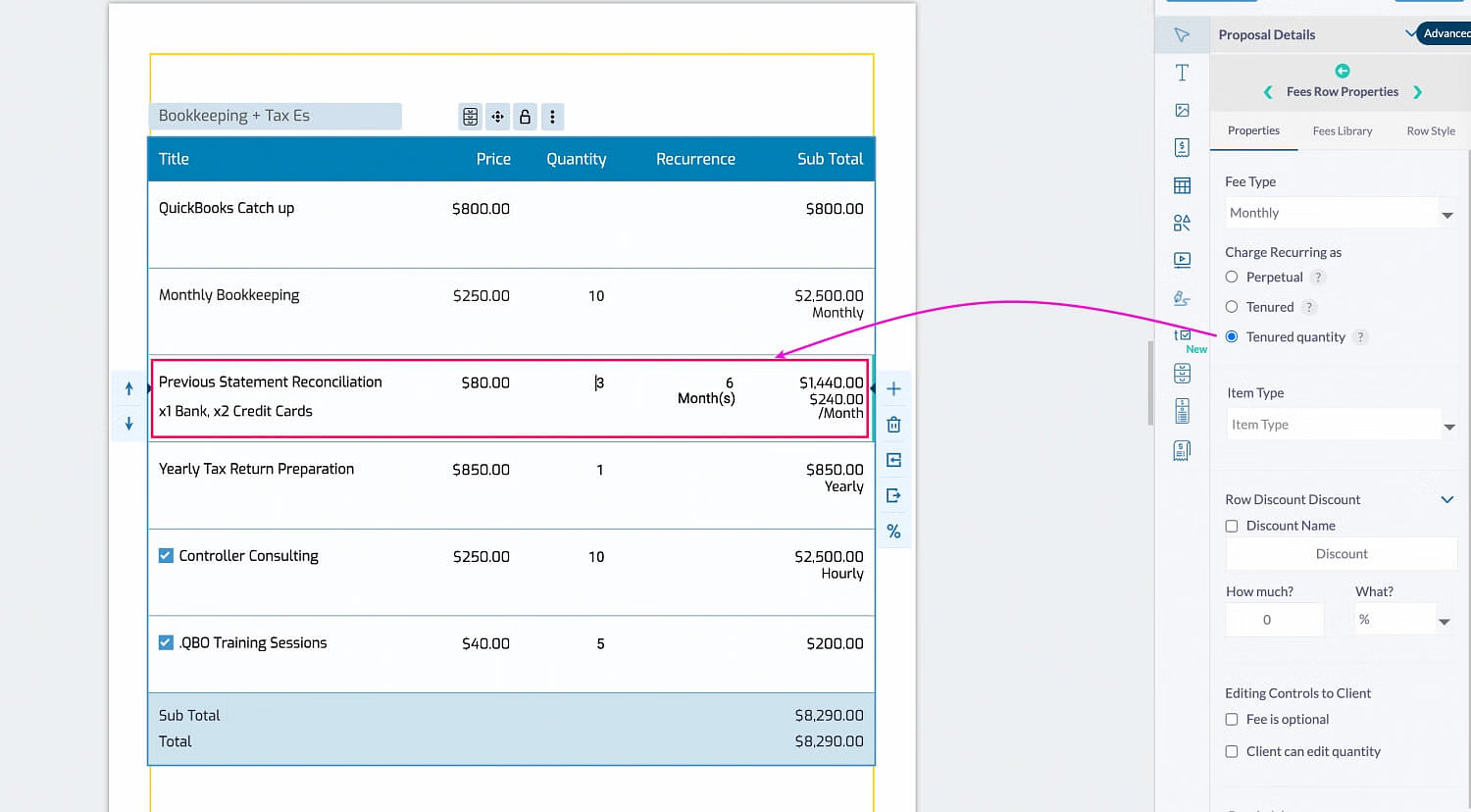Click the move handle above the fee table

(x=498, y=117)
